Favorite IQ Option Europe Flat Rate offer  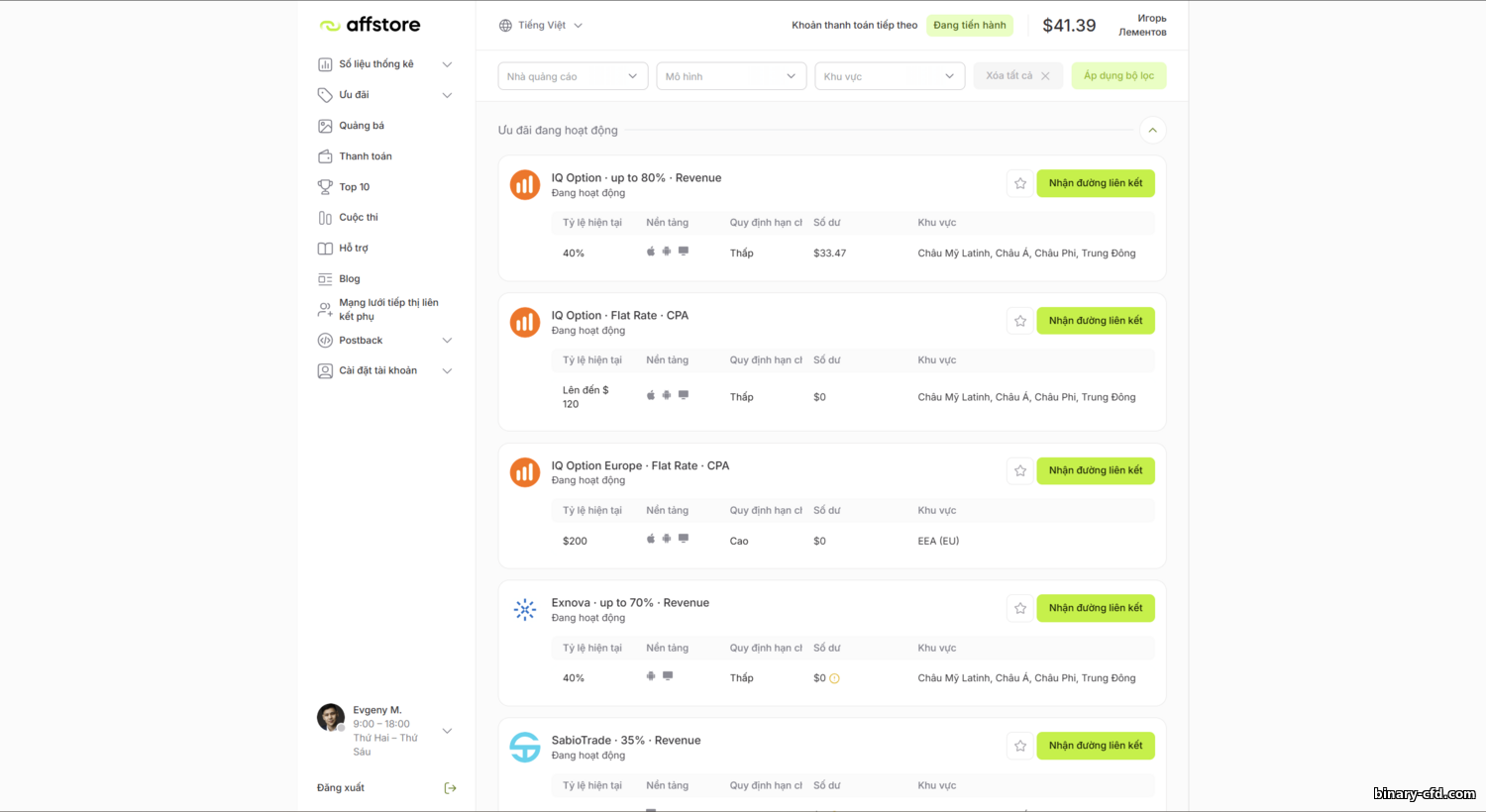tap(1020, 470)
